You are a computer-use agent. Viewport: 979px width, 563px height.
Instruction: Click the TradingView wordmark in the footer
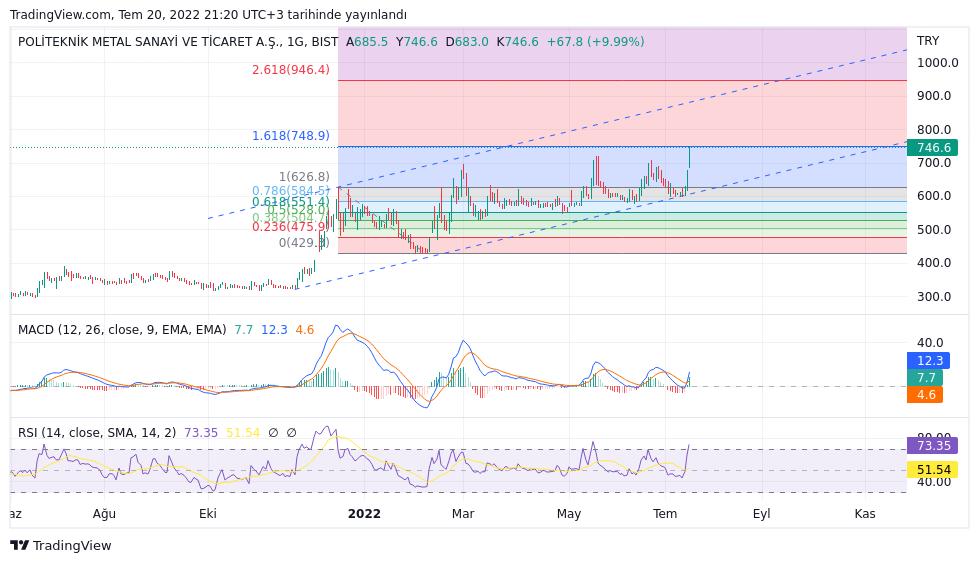pyautogui.click(x=72, y=546)
